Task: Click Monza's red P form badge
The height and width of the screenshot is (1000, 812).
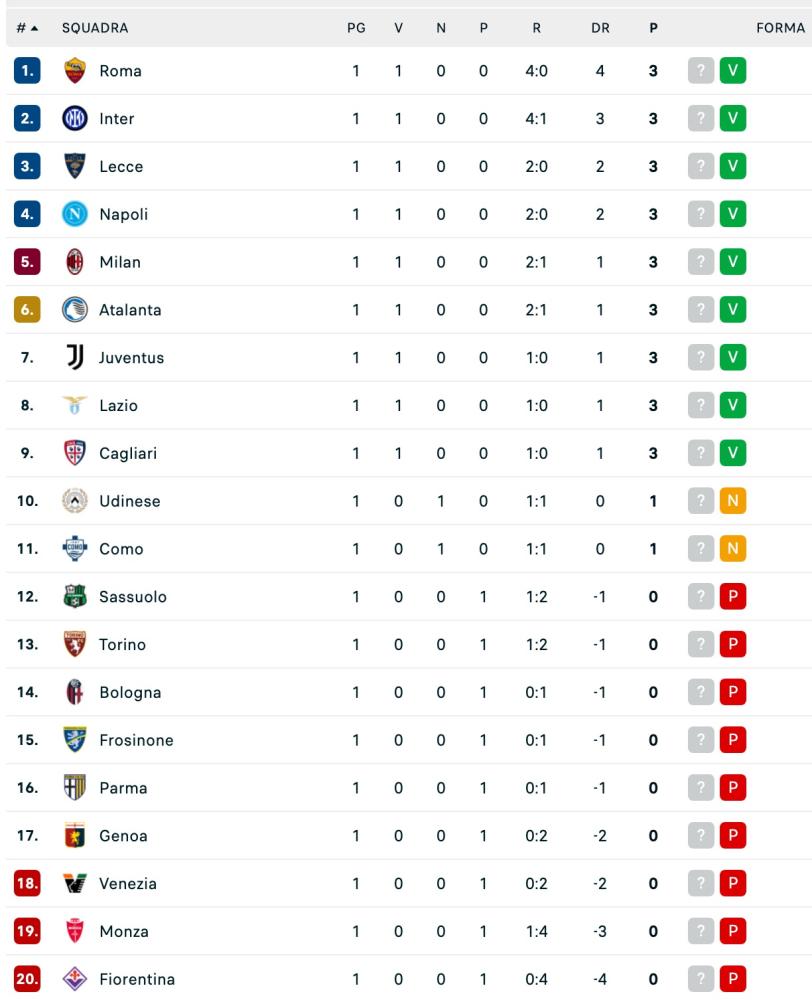Action: (733, 931)
